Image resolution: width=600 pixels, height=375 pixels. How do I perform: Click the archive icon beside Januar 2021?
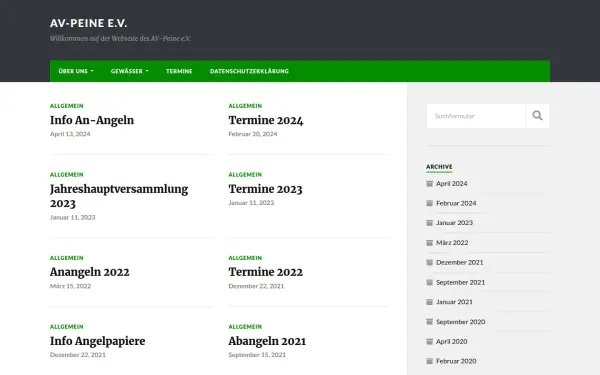point(429,302)
